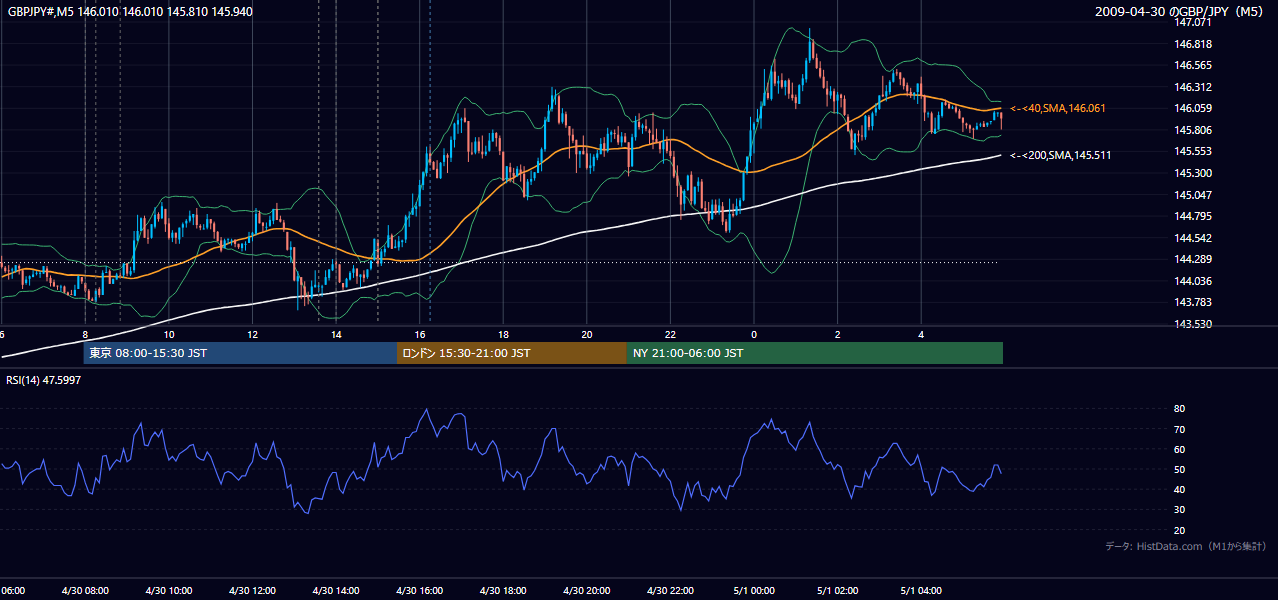This screenshot has width=1278, height=600.
Task: Click the 4/30 22:00 time axis label
Action: pos(671,591)
